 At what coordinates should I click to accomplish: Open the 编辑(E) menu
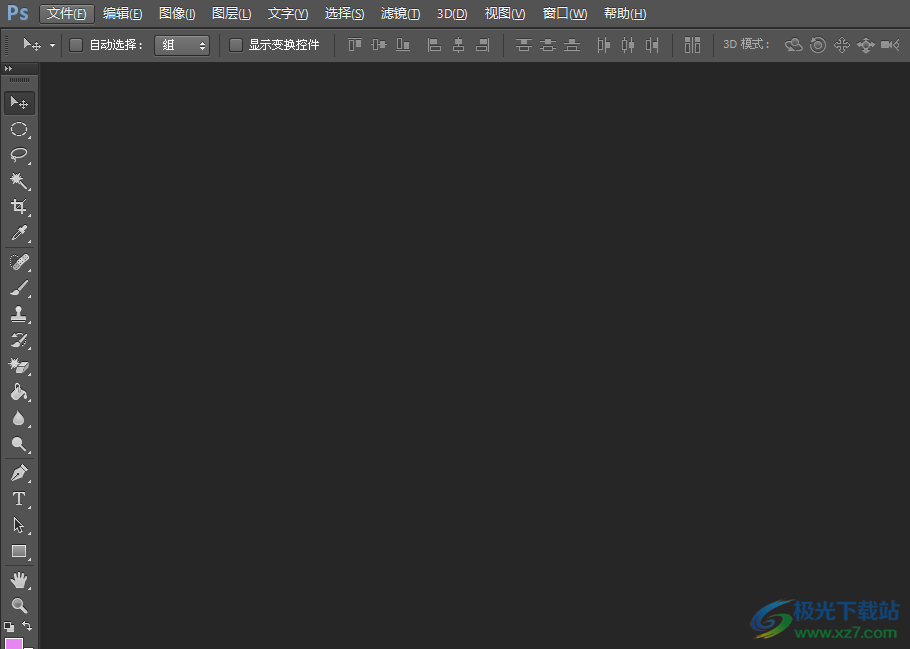[x=122, y=13]
